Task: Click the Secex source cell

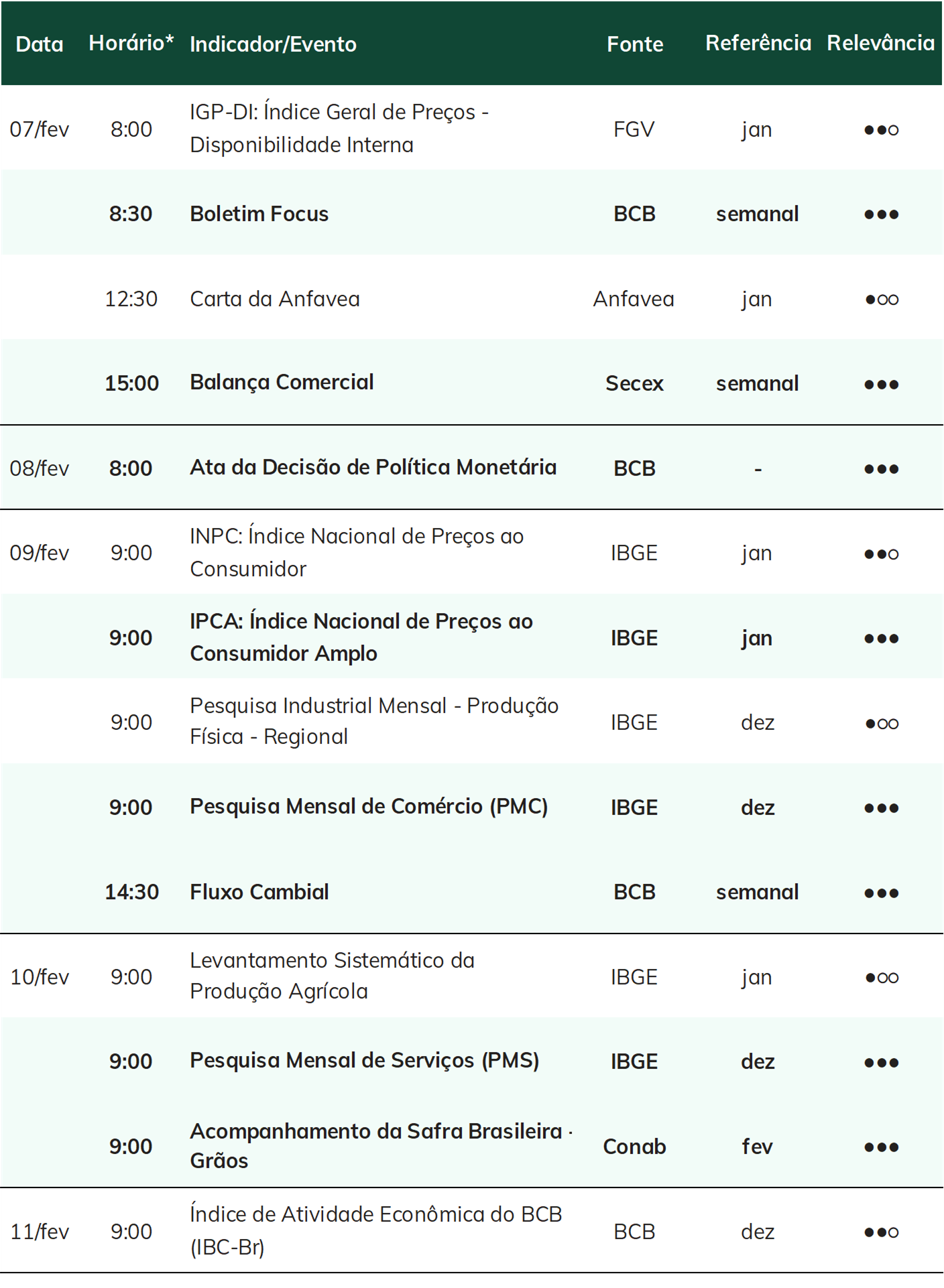Action: (x=634, y=383)
